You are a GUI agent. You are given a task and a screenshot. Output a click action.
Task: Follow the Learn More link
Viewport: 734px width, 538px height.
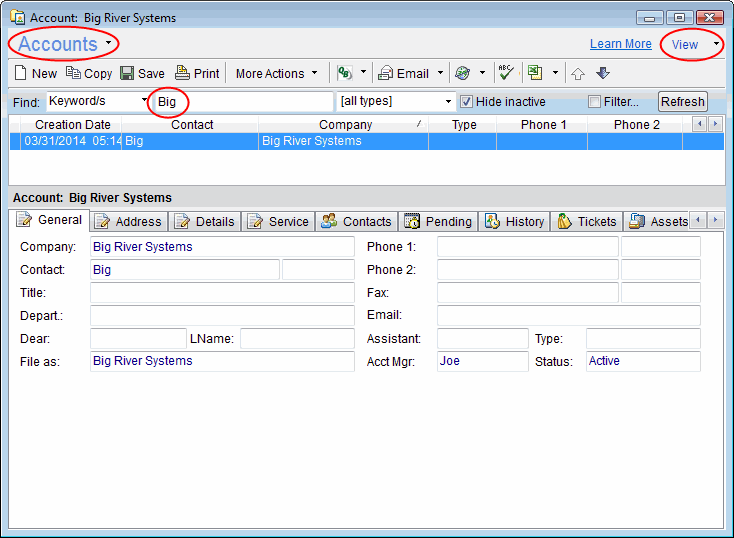coord(620,44)
